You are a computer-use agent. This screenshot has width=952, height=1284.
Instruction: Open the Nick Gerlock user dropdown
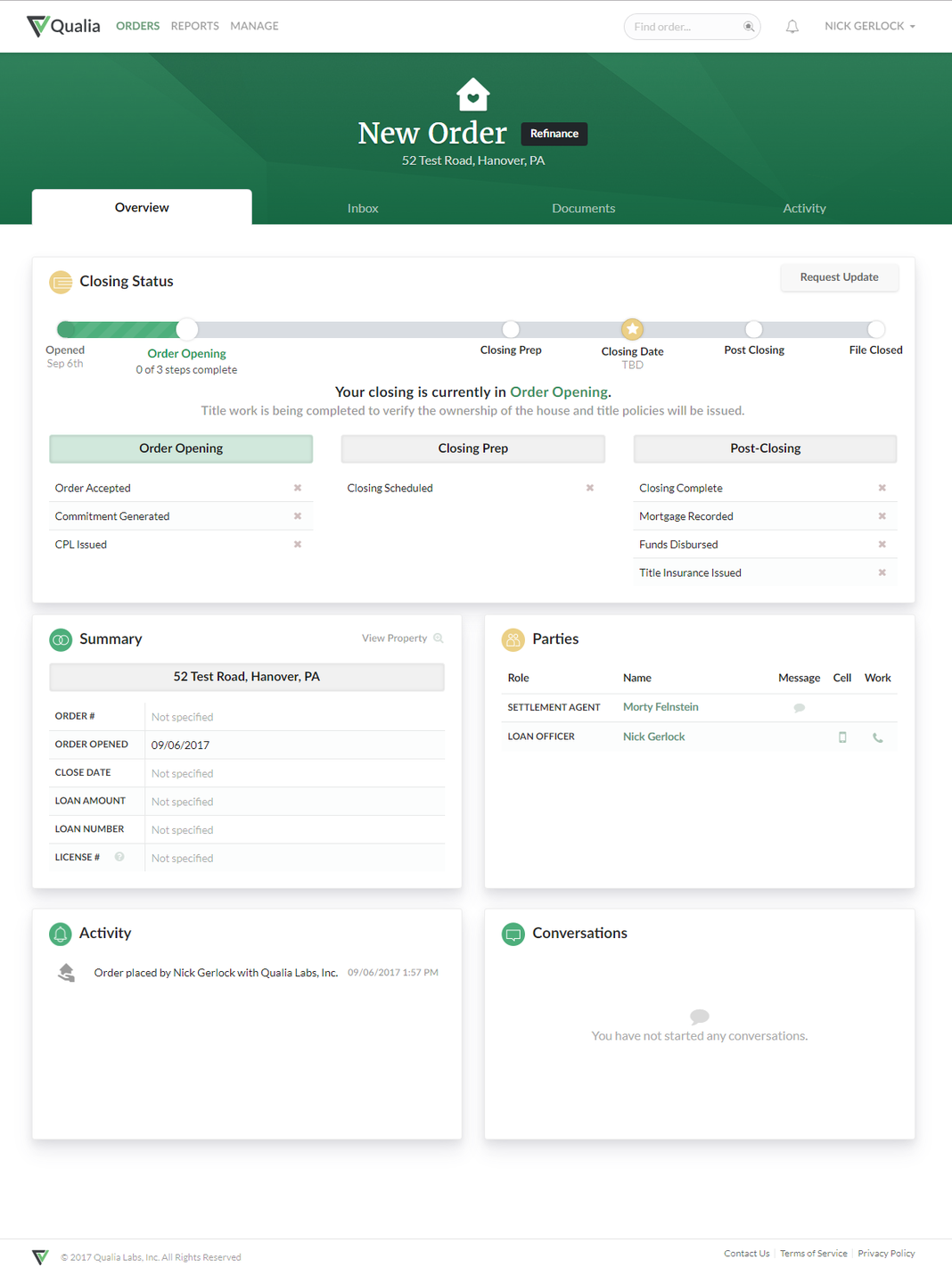pyautogui.click(x=869, y=26)
